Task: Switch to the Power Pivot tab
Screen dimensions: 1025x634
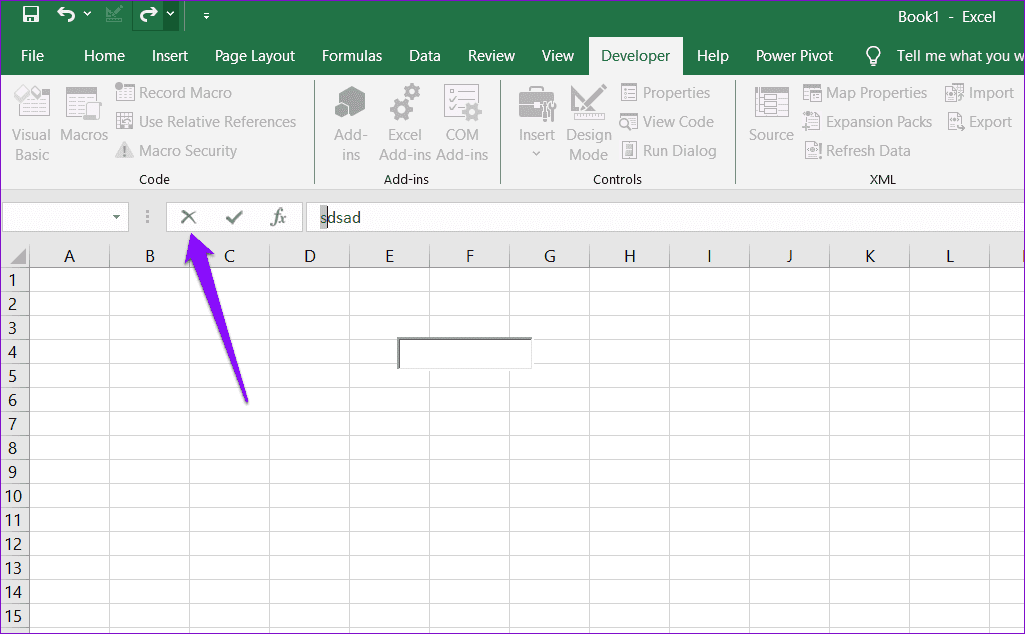Action: (x=793, y=55)
